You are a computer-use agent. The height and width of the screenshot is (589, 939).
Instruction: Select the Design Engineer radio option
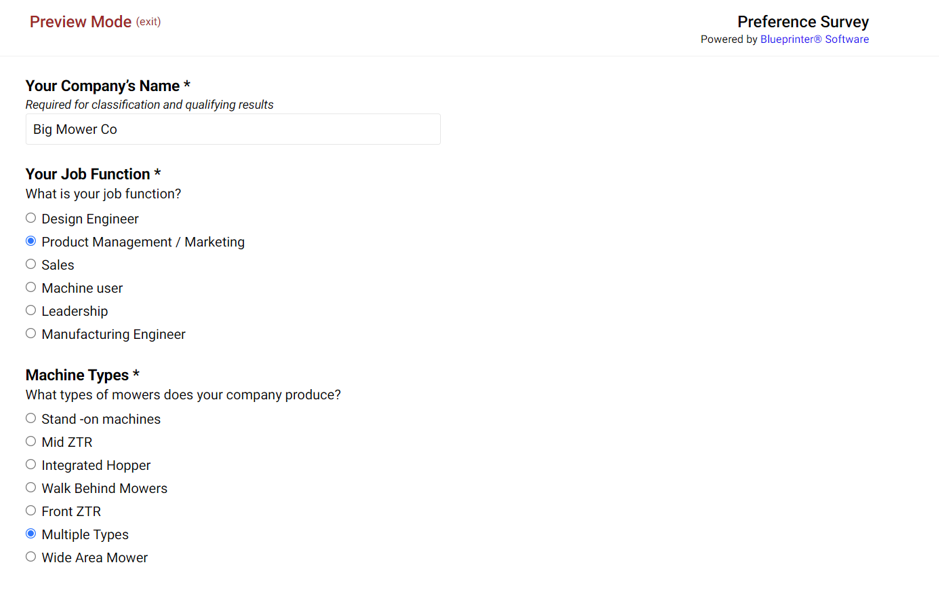coord(31,218)
